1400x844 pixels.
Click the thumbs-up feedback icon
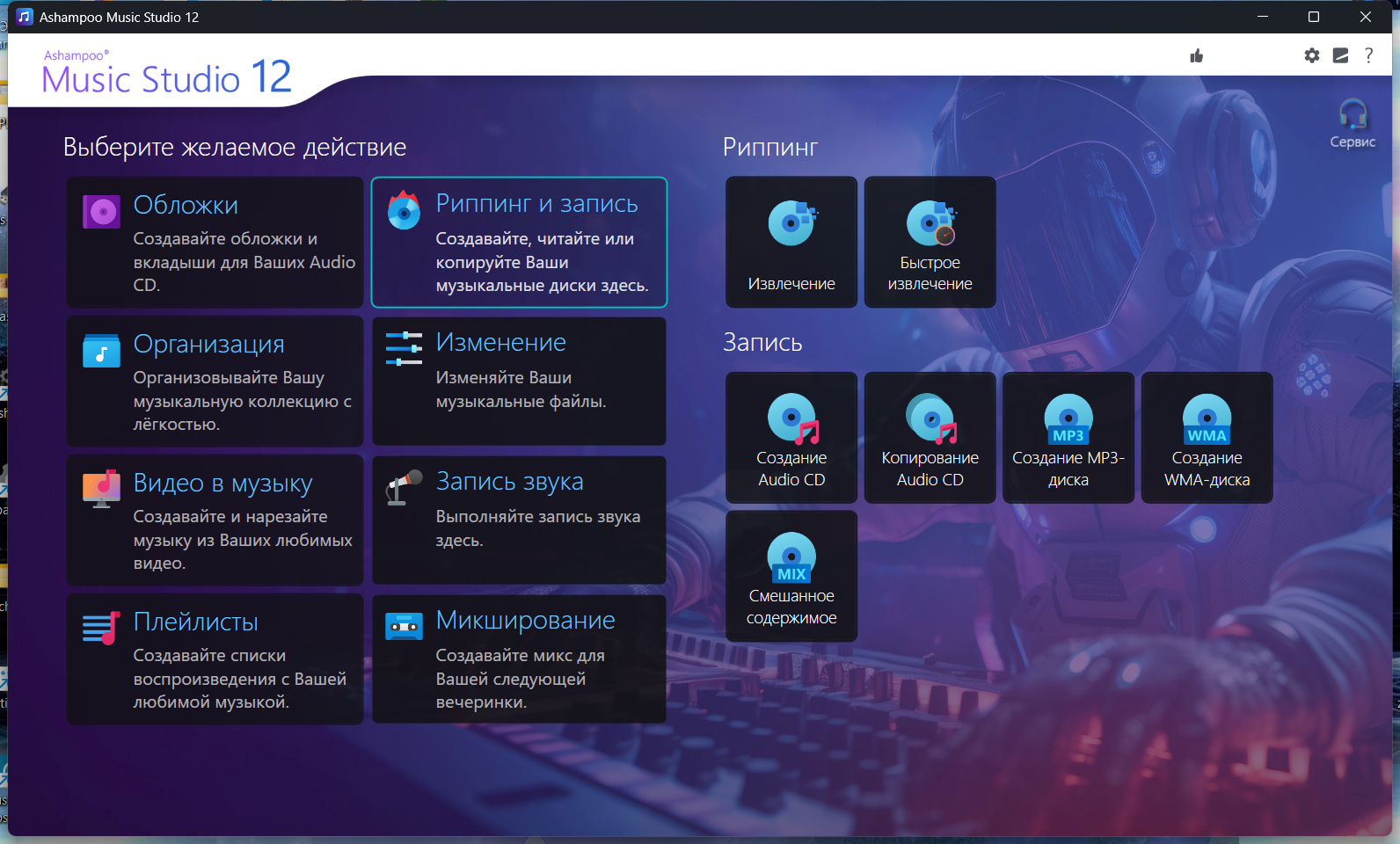pyautogui.click(x=1197, y=56)
